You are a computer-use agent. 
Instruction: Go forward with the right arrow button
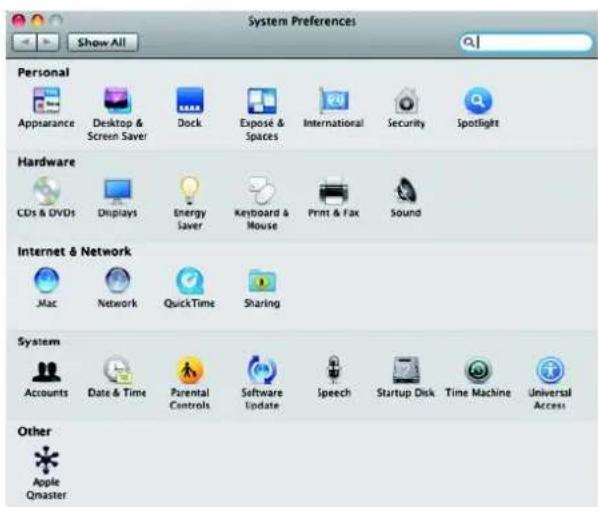[48, 42]
